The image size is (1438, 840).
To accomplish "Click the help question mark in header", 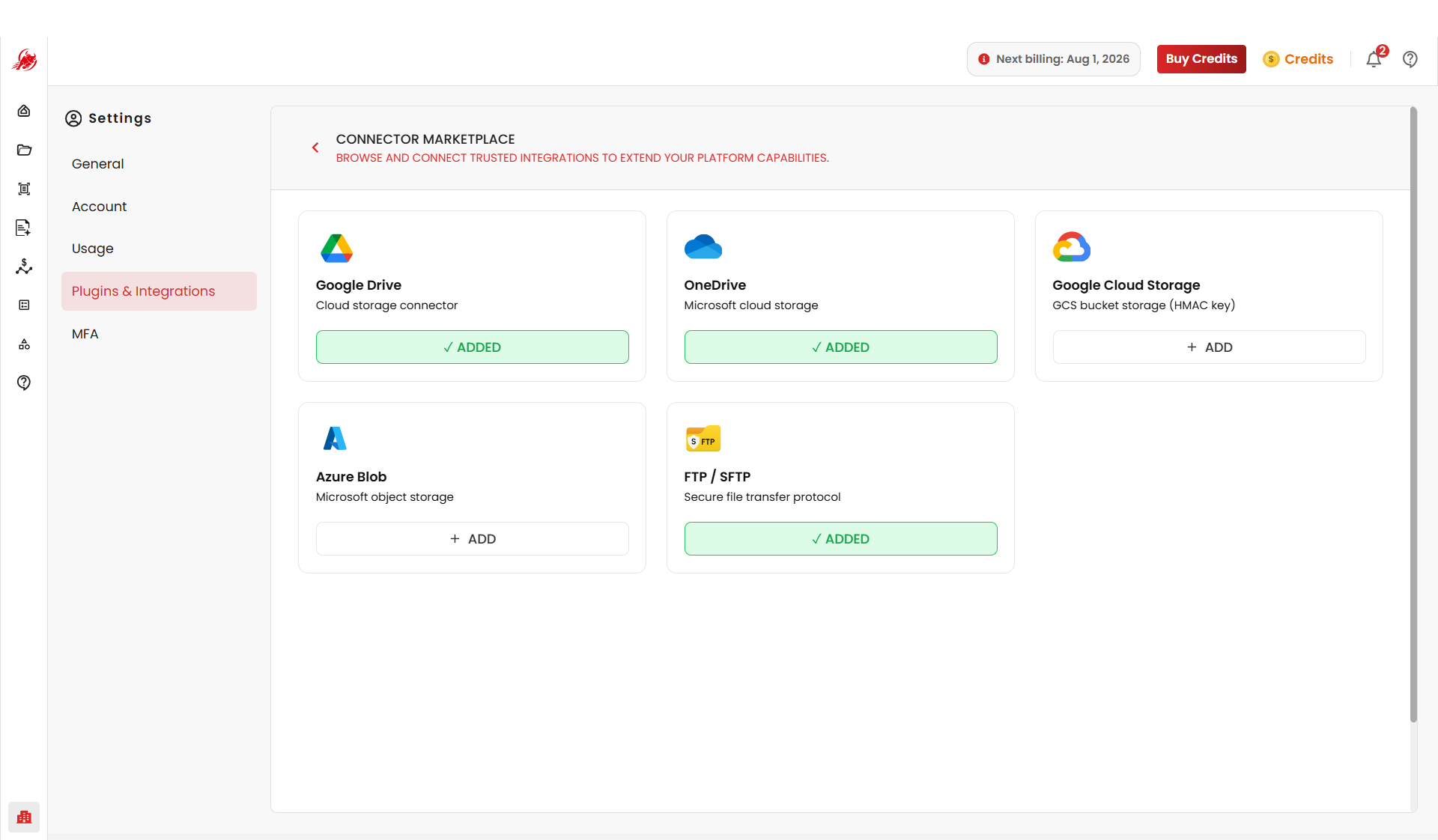I will (x=1410, y=59).
